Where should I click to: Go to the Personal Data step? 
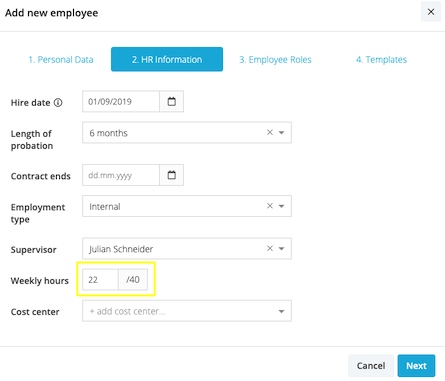click(x=61, y=60)
